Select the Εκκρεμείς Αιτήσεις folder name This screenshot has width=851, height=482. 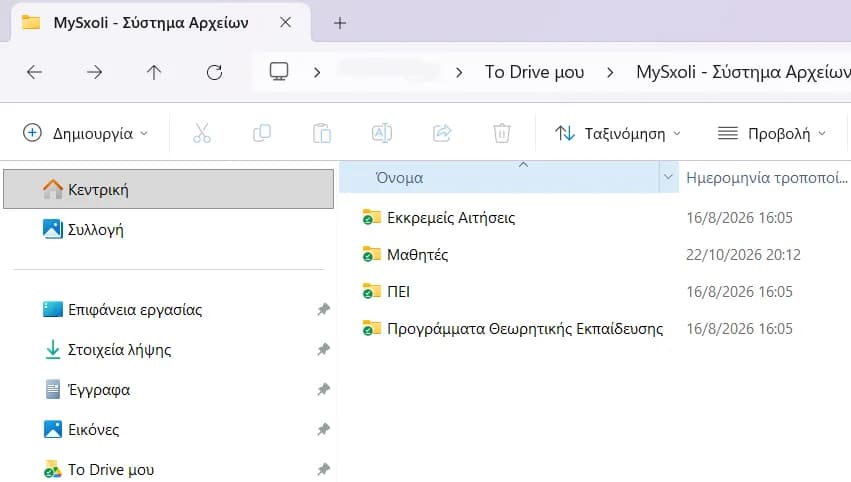pos(451,218)
